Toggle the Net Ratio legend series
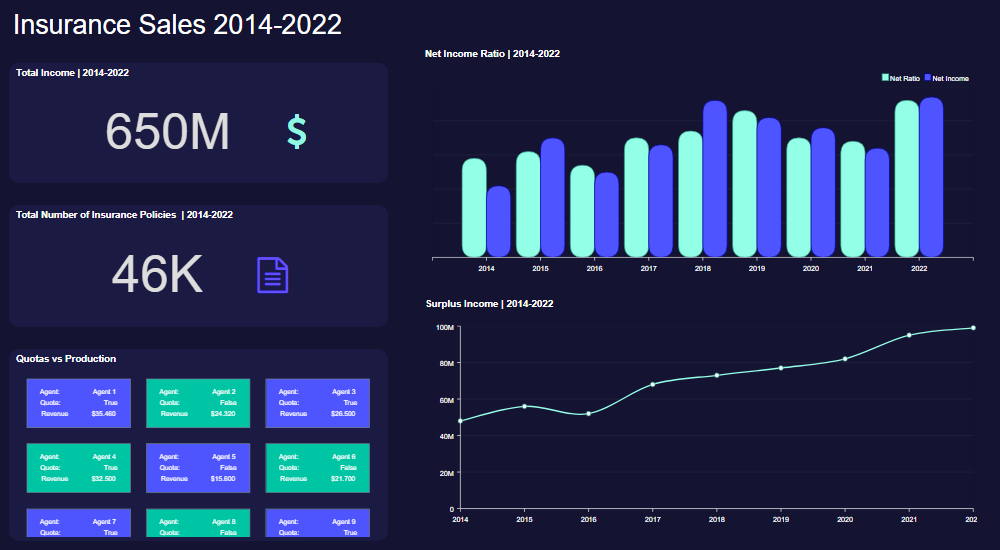1000x550 pixels. pos(904,78)
